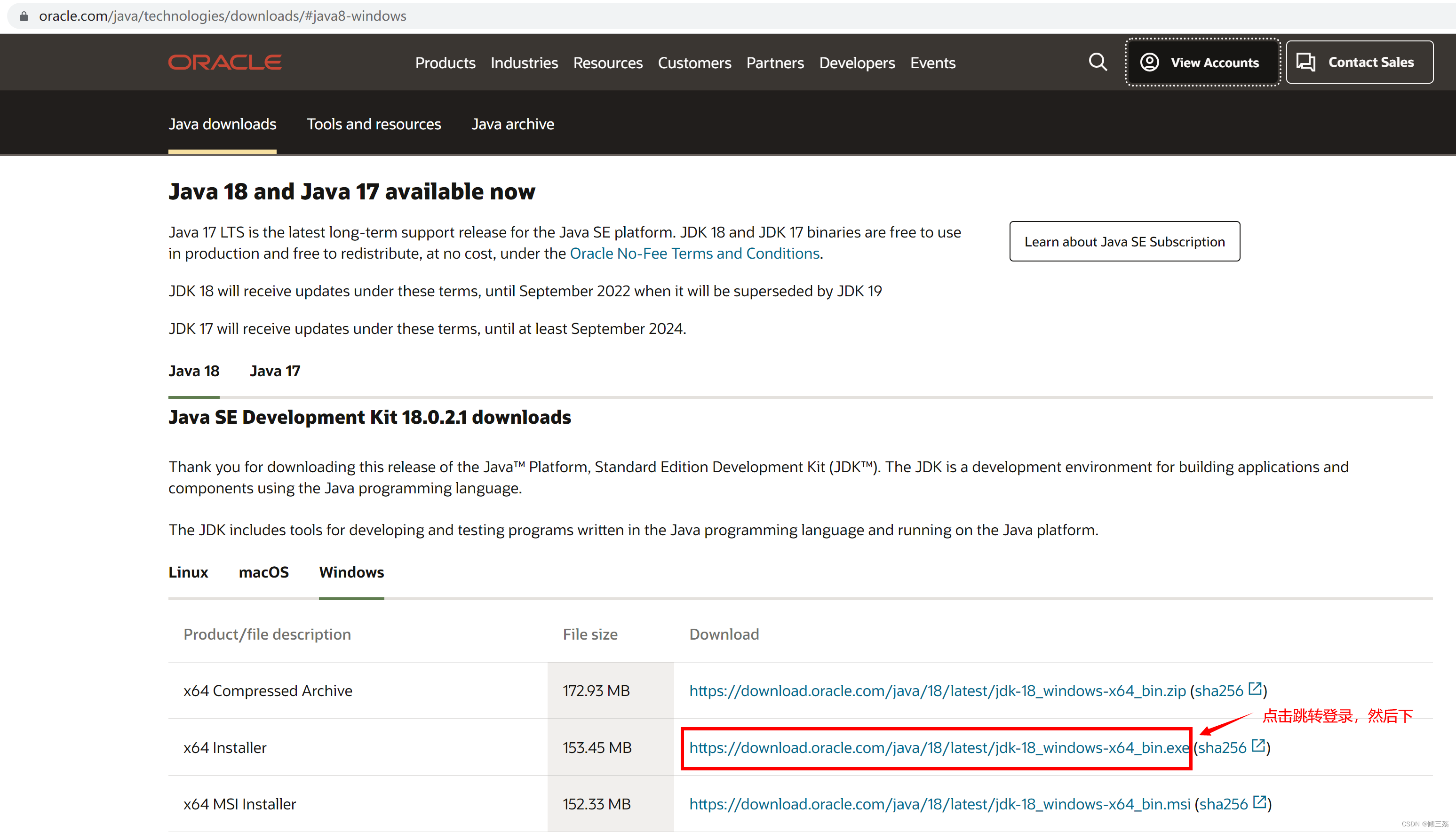Click the search icon in the navigation bar
The width and height of the screenshot is (1456, 832).
[1097, 63]
